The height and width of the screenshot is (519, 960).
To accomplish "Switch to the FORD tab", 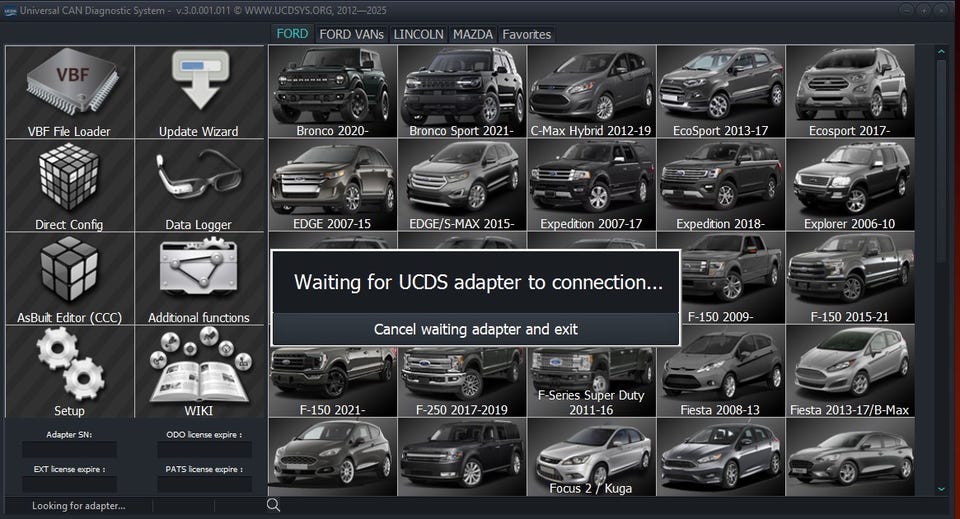I will coord(292,34).
